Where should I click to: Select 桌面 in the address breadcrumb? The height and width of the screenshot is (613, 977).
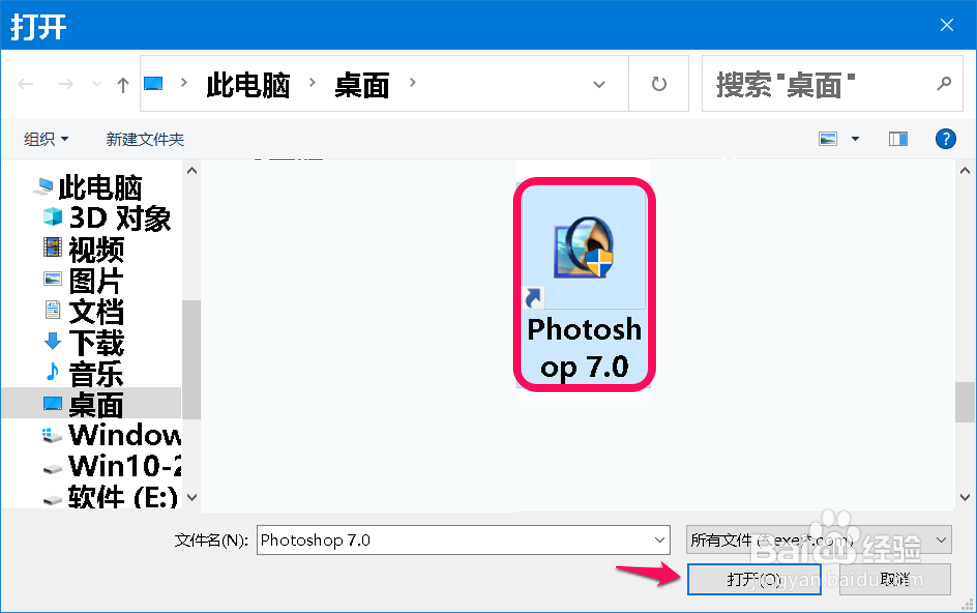point(362,85)
